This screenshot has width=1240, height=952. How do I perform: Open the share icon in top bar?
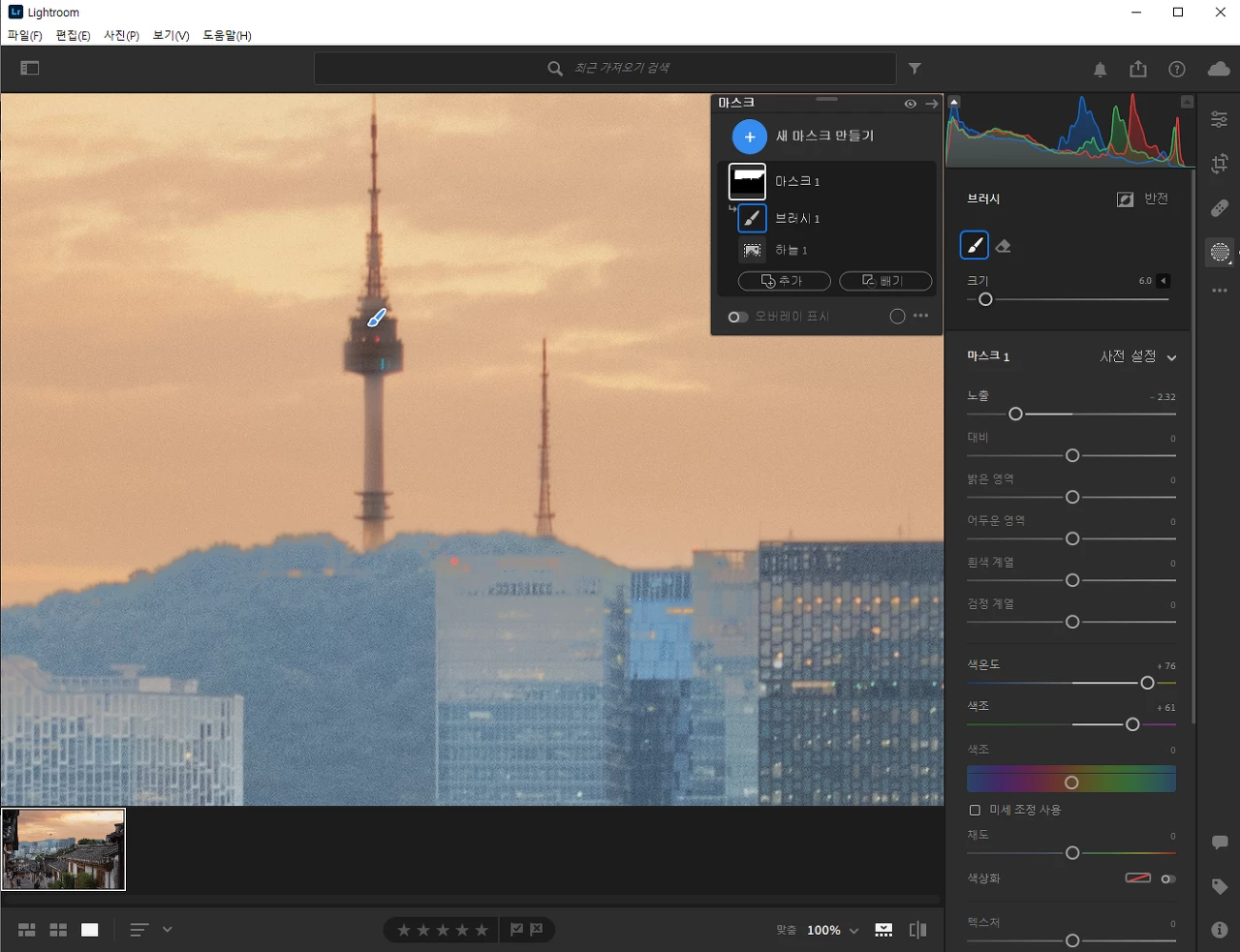pos(1138,69)
